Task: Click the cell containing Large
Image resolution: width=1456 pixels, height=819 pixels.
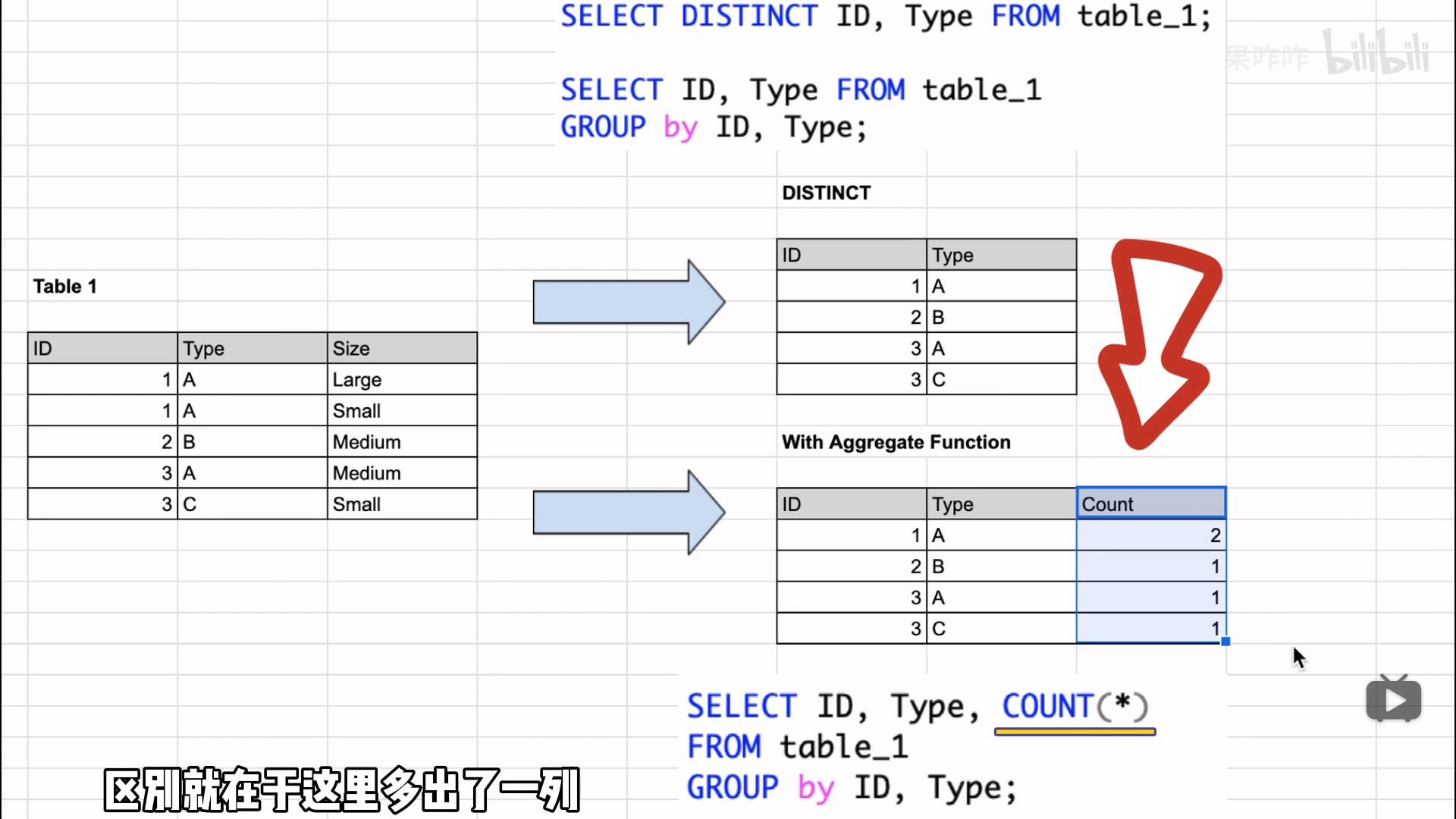Action: 401,379
